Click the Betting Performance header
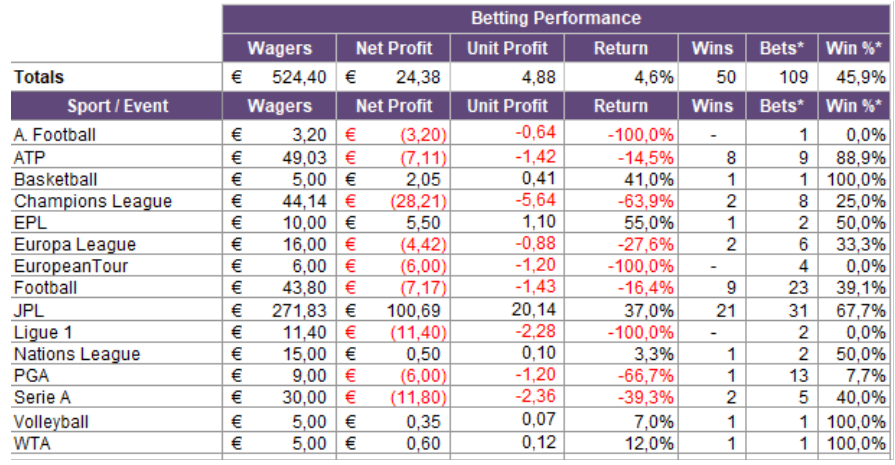The width and height of the screenshot is (895, 465). point(555,18)
